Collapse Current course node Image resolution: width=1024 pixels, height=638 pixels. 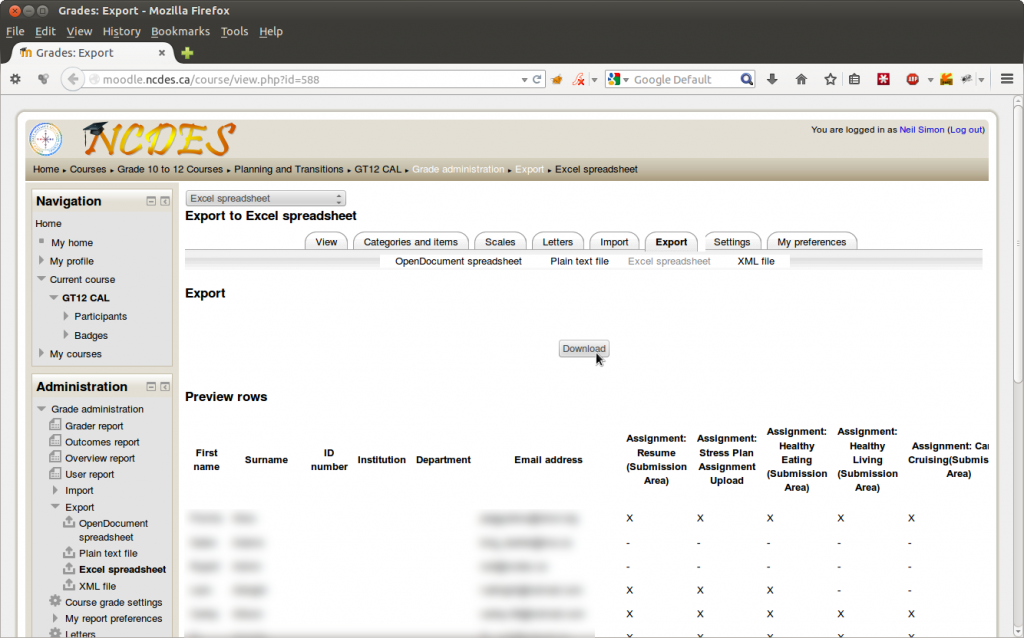pos(42,279)
